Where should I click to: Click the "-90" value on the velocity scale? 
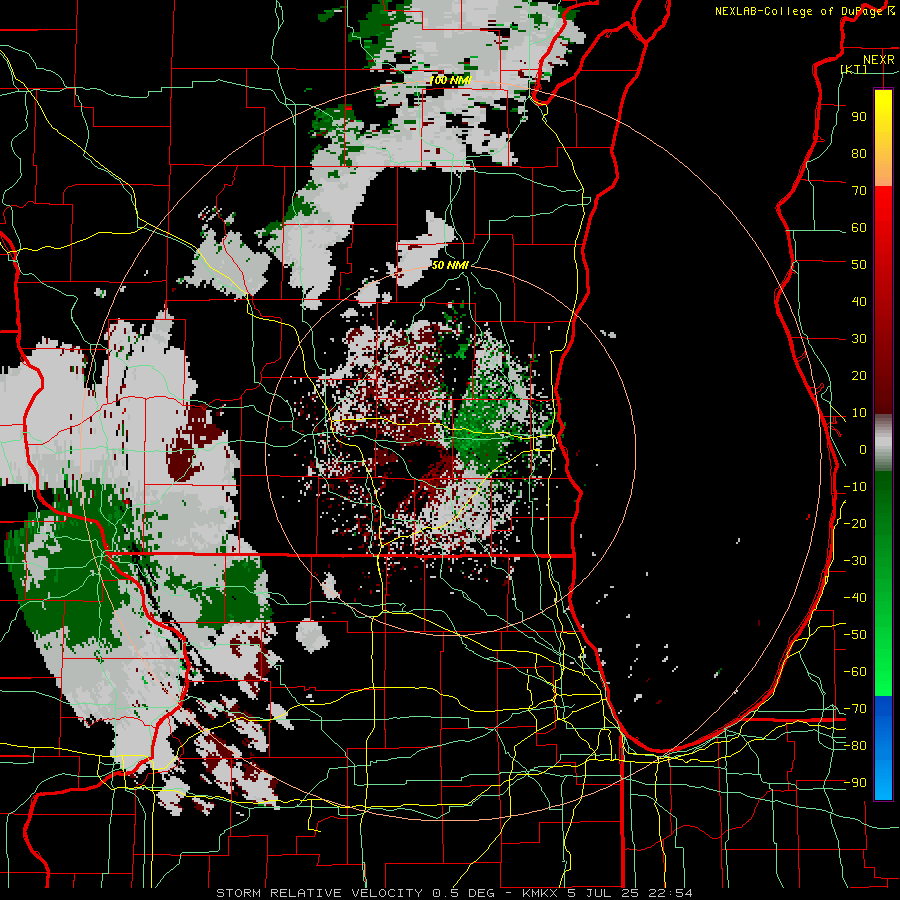855,783
